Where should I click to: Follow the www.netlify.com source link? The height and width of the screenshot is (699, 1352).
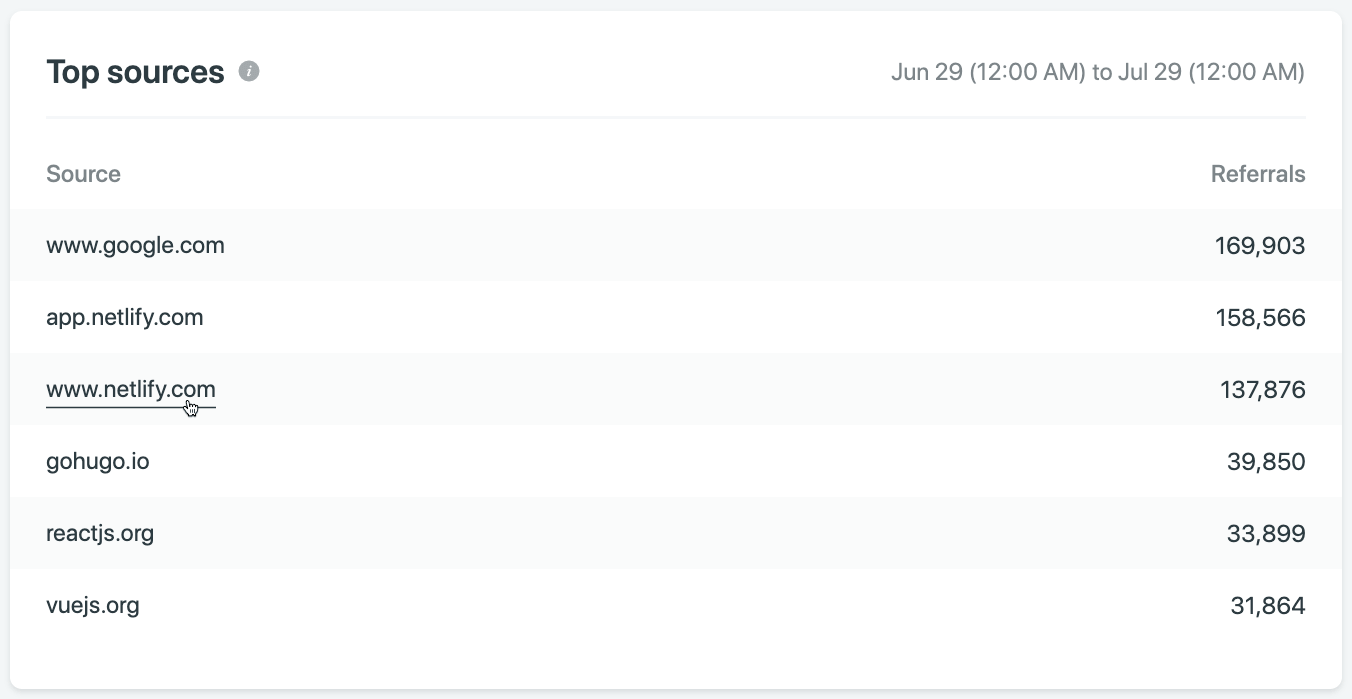[x=130, y=390]
